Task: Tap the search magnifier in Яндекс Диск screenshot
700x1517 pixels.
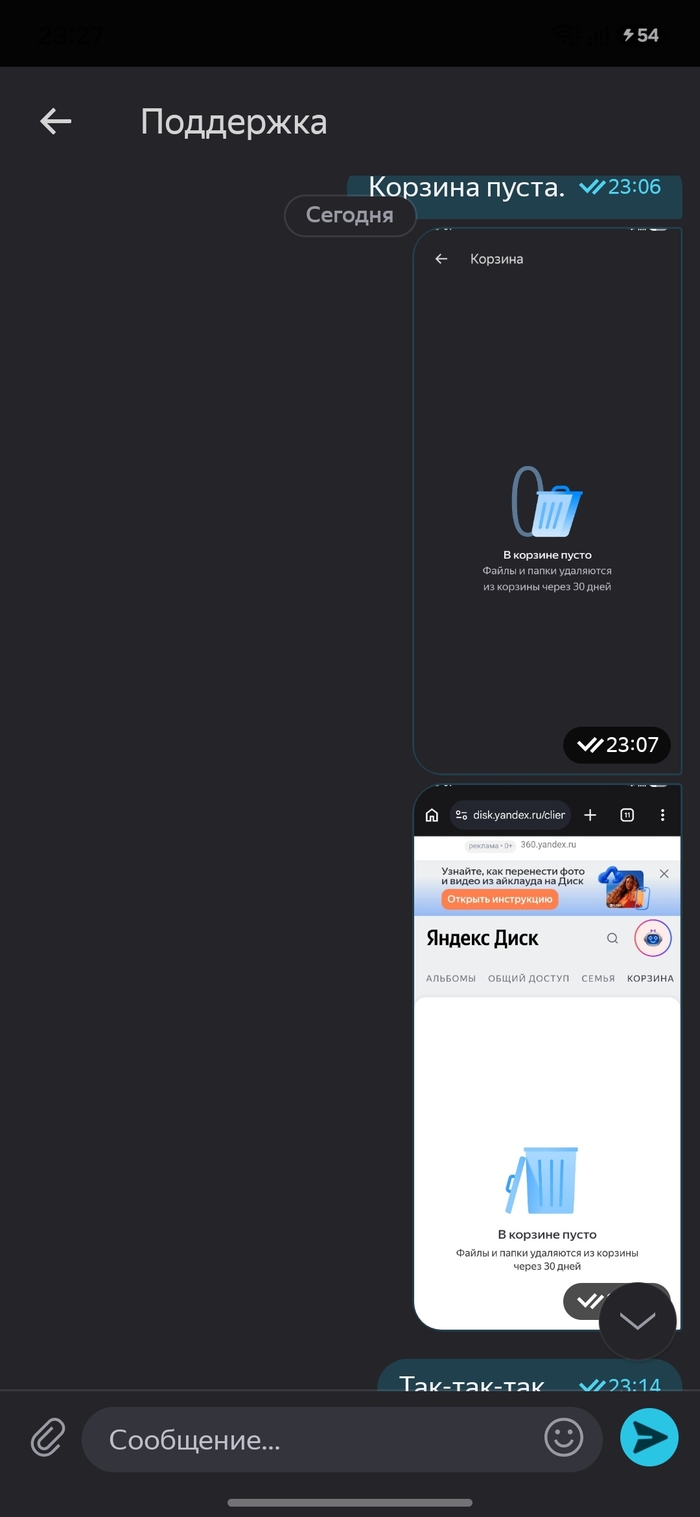Action: click(x=613, y=938)
